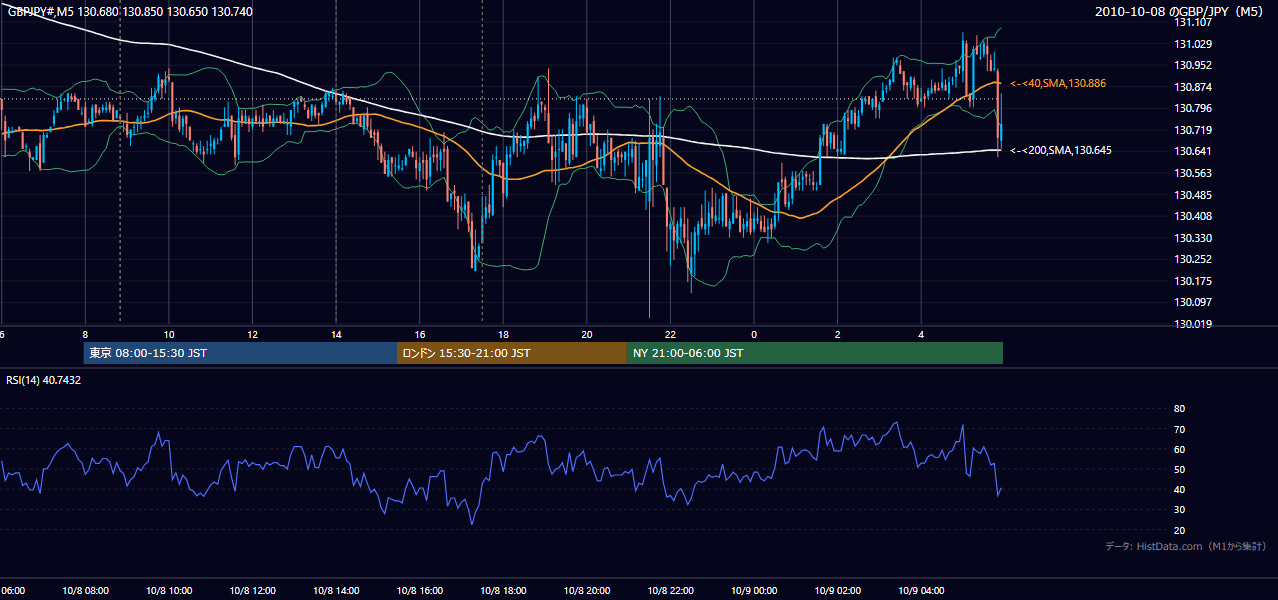Click the 10/9 00:00 date label
The height and width of the screenshot is (600, 1278).
[754, 591]
